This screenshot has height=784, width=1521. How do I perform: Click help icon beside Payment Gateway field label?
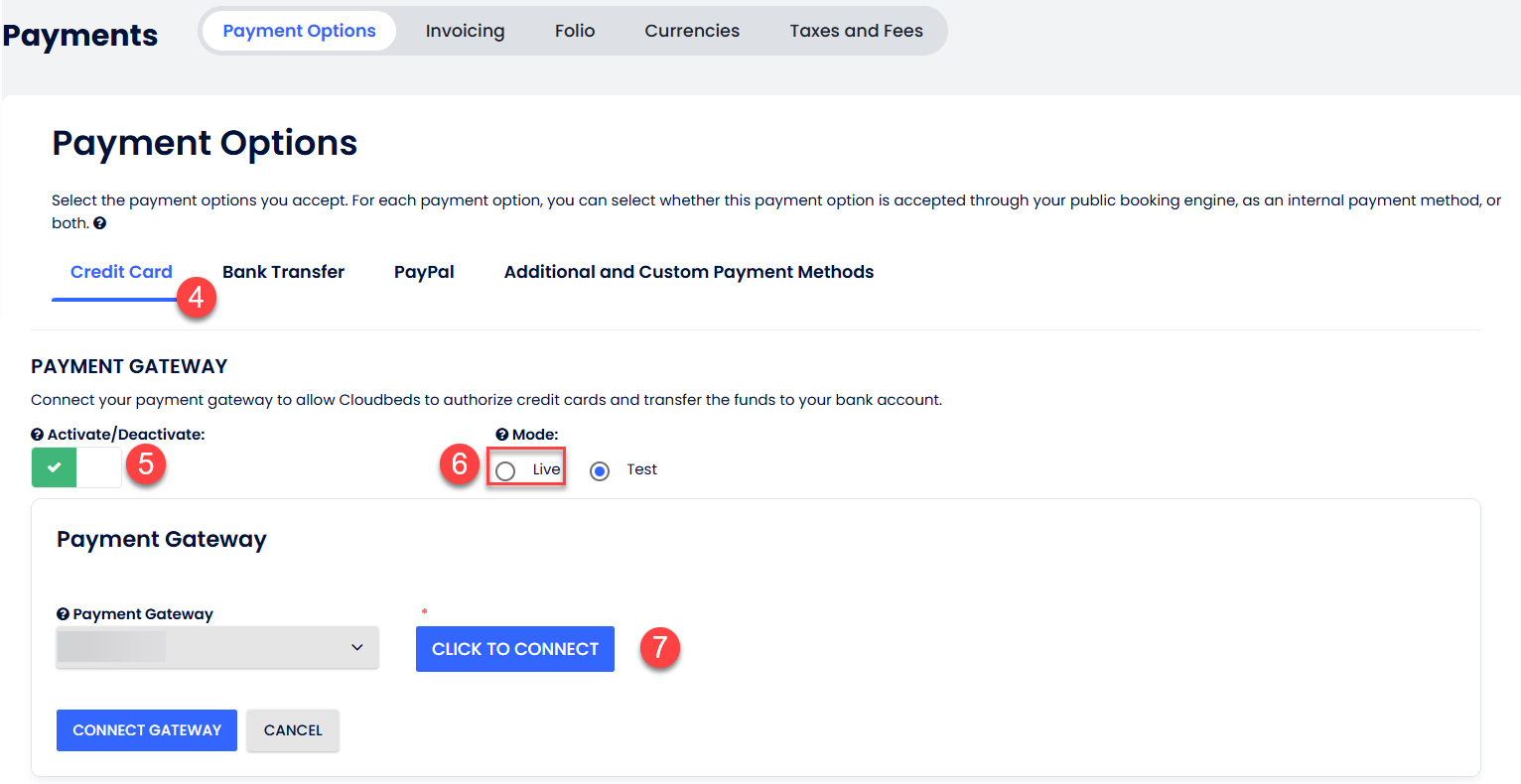coord(64,614)
